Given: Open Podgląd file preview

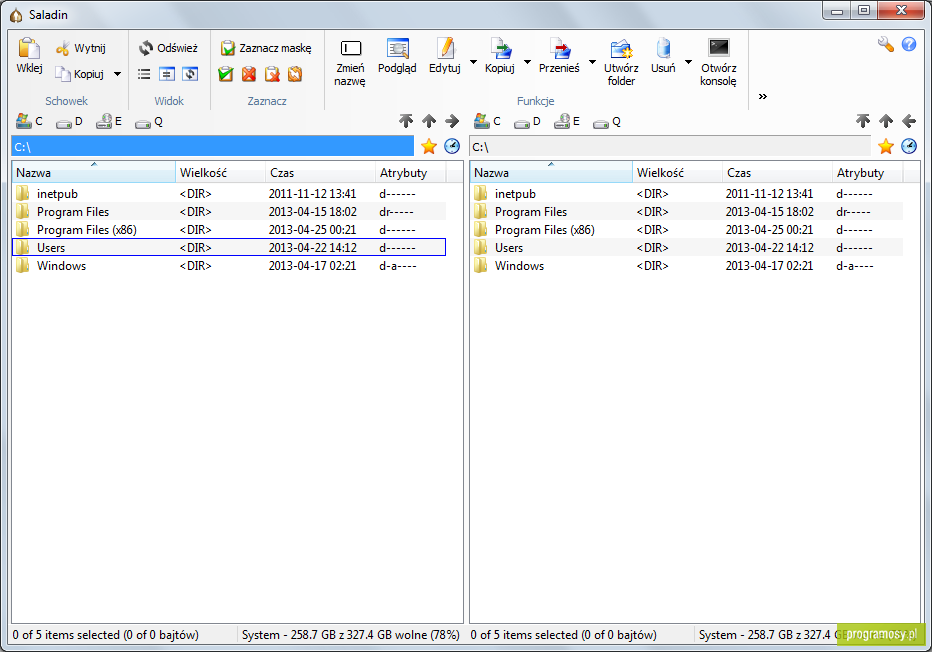Looking at the screenshot, I should (397, 56).
